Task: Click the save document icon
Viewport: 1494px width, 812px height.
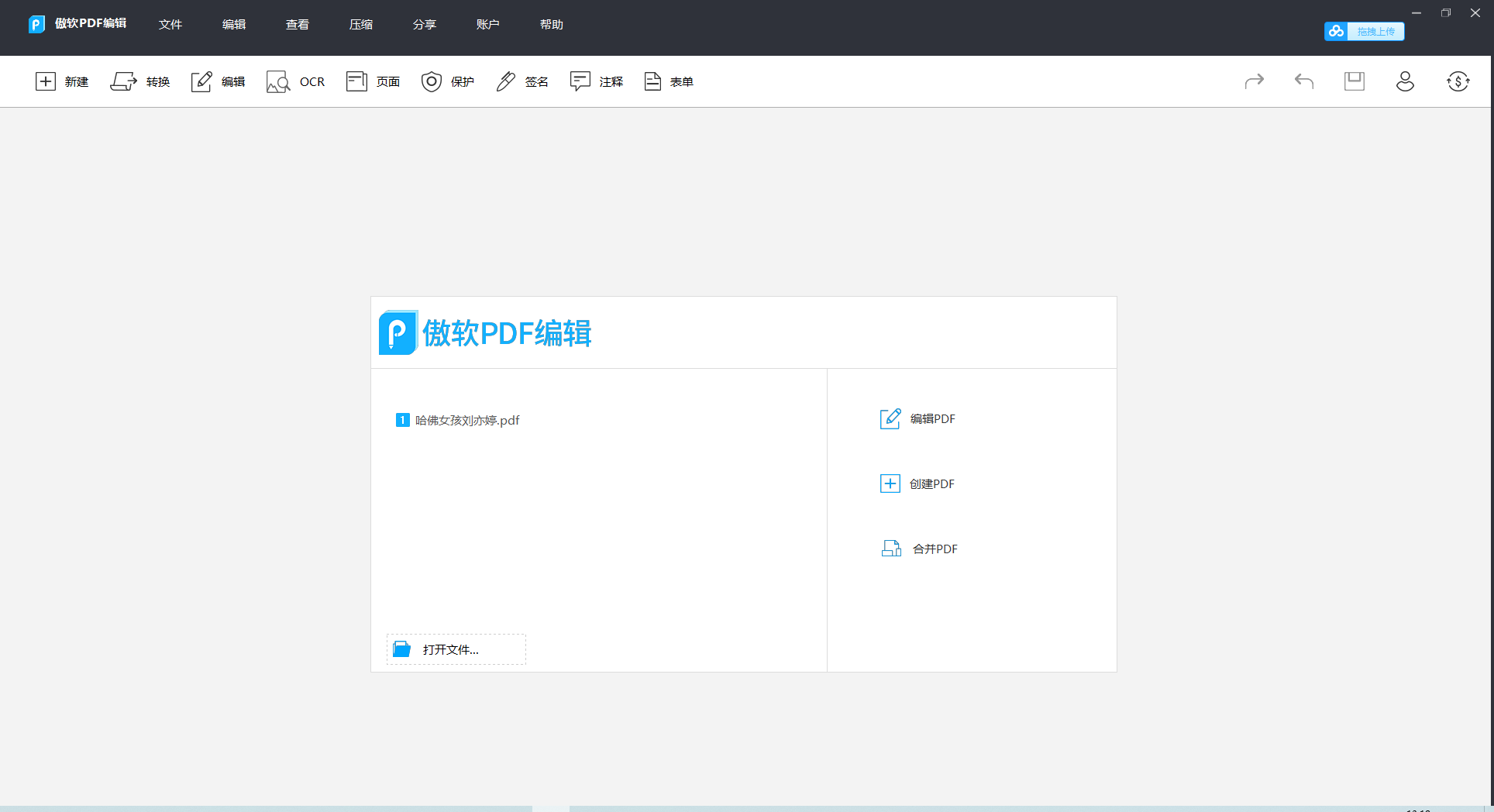Action: (x=1354, y=81)
